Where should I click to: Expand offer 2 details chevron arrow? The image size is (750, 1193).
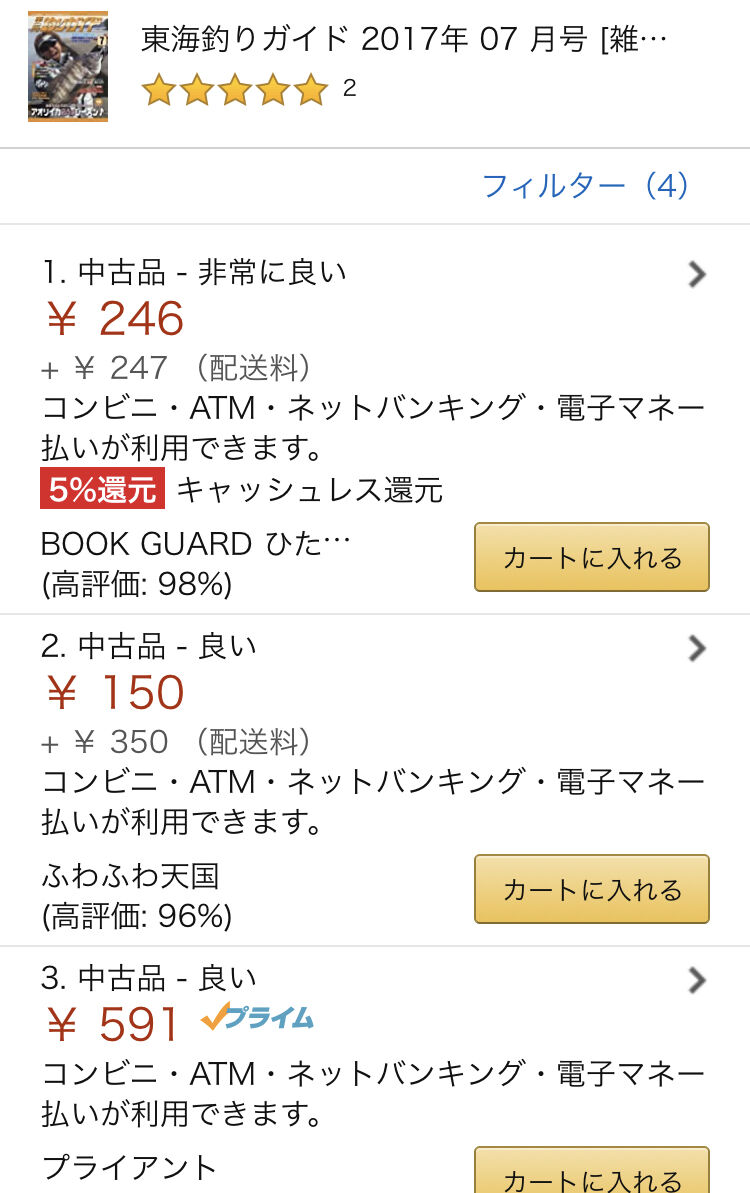coord(697,648)
